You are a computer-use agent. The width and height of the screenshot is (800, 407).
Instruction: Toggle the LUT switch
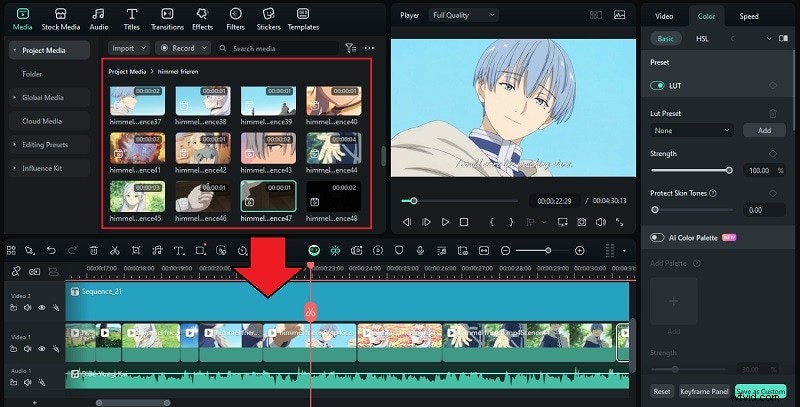pyautogui.click(x=657, y=86)
